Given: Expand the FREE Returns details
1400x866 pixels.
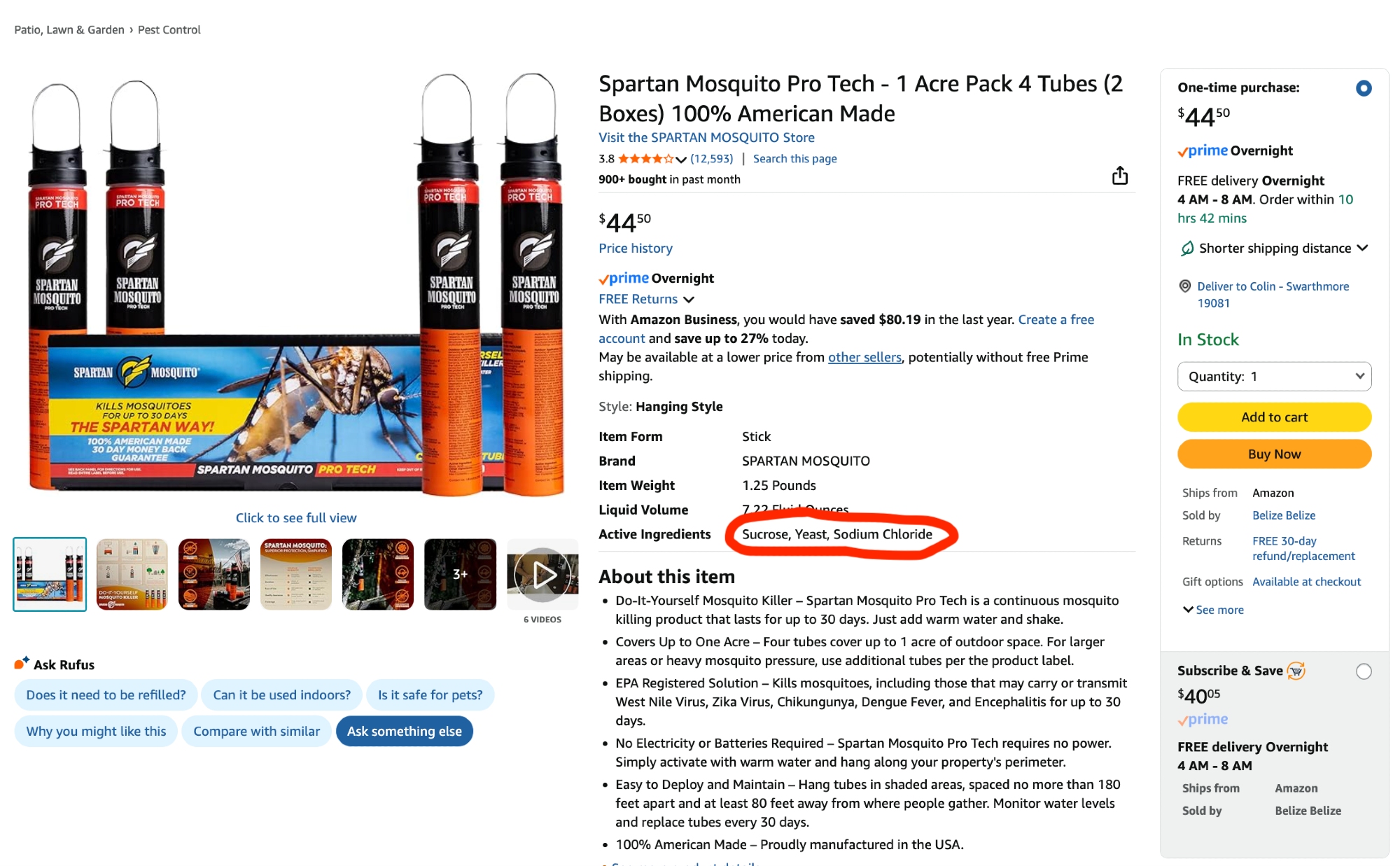Looking at the screenshot, I should pyautogui.click(x=689, y=300).
